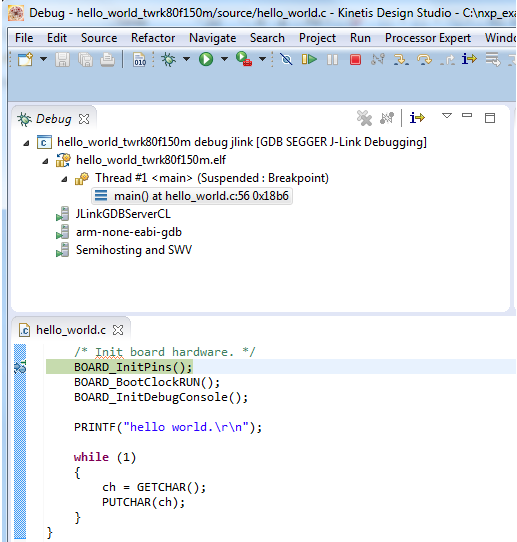This screenshot has width=517, height=542.
Task: Click the Suspend pause icon
Action: [x=332, y=59]
